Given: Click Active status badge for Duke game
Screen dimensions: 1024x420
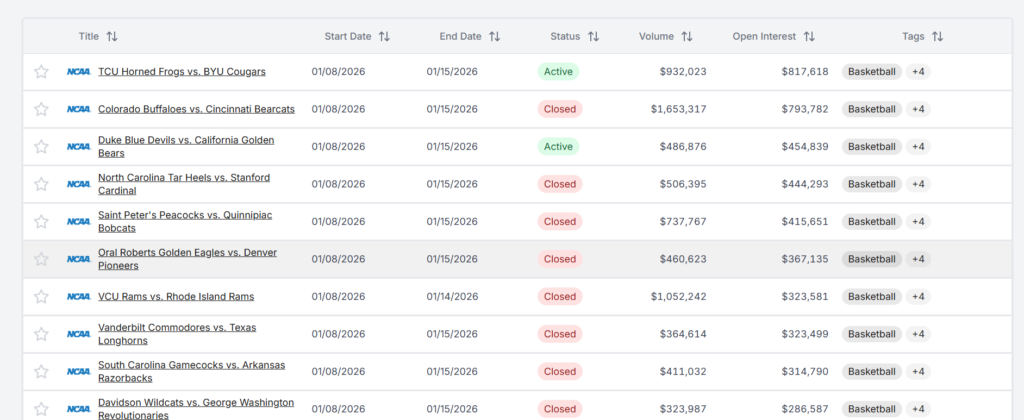Looking at the screenshot, I should point(558,147).
